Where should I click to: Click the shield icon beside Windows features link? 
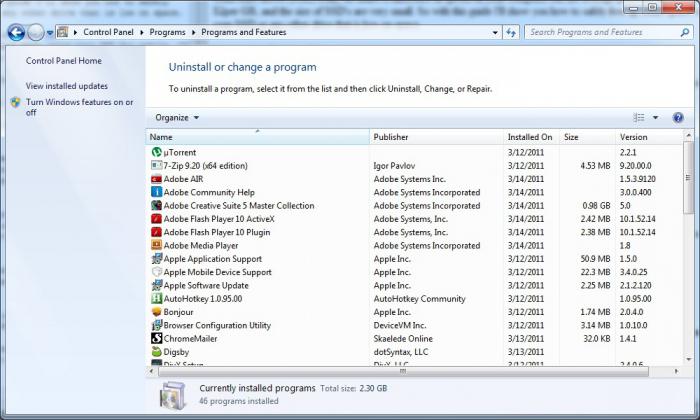coord(15,102)
